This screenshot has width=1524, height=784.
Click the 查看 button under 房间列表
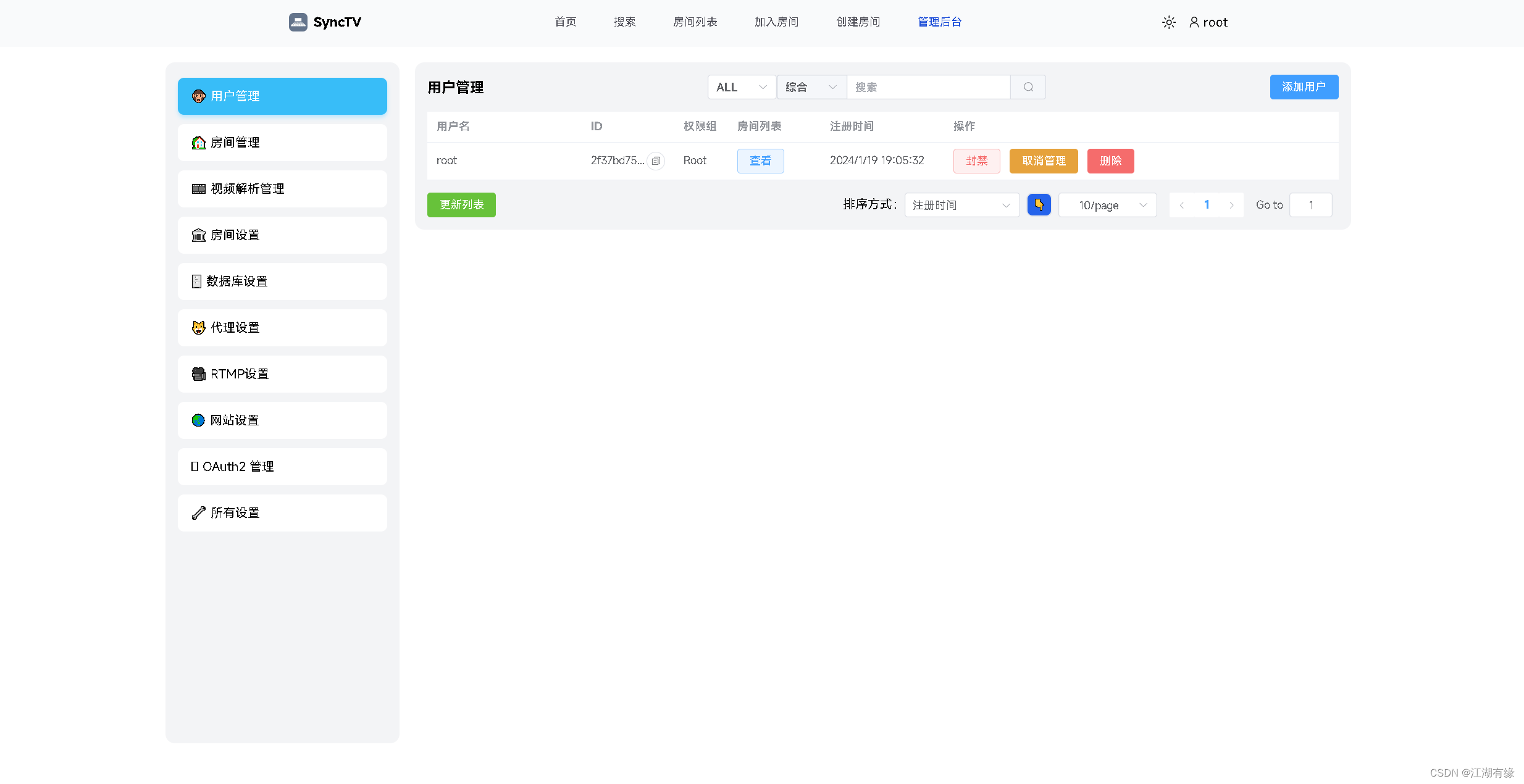coord(760,161)
